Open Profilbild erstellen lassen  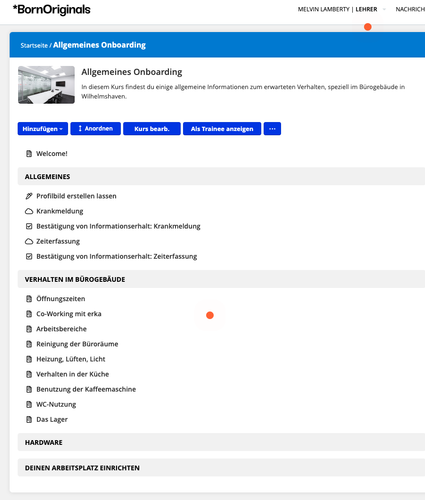pos(76,196)
